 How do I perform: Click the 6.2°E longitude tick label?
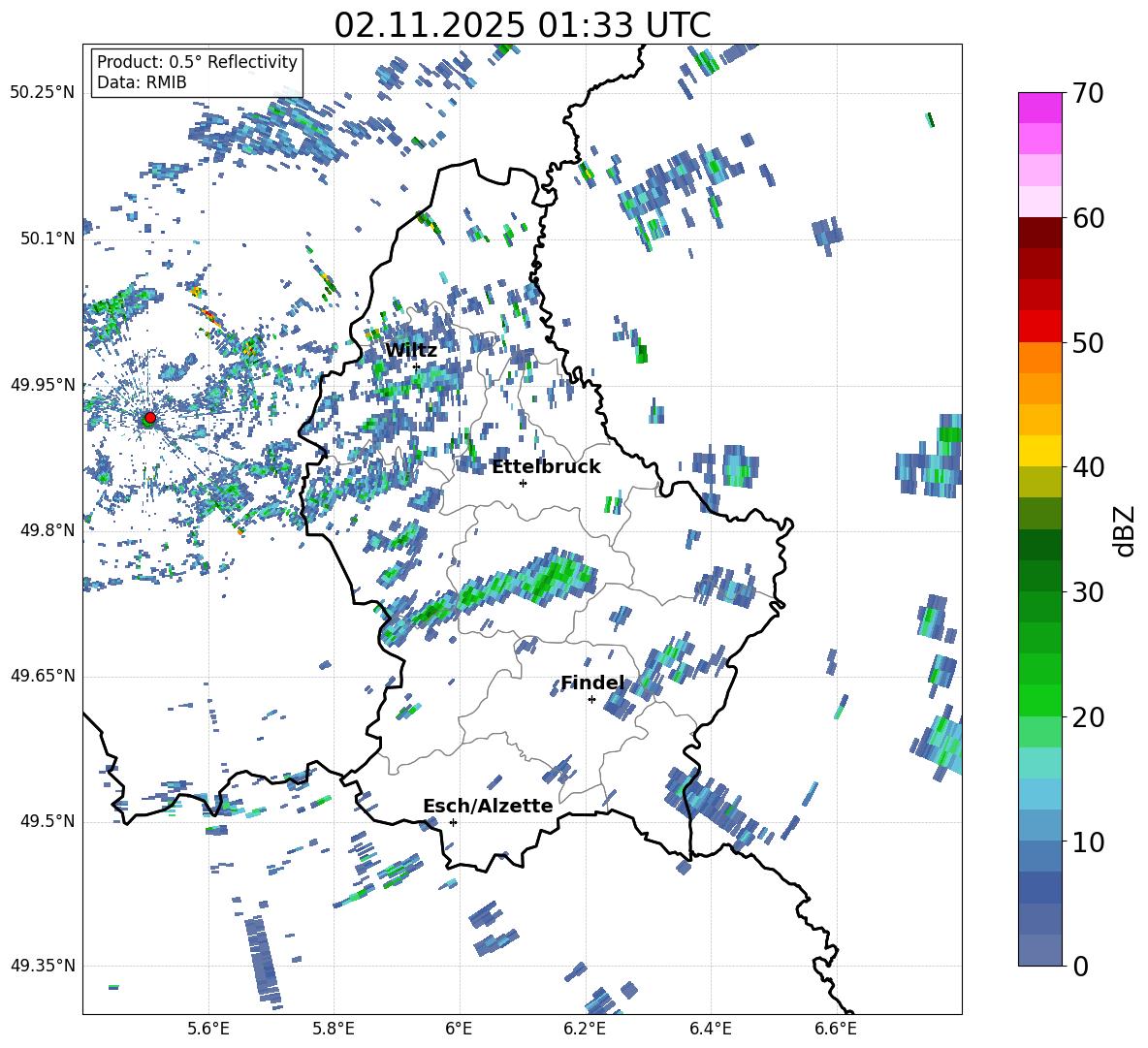coord(585,1029)
